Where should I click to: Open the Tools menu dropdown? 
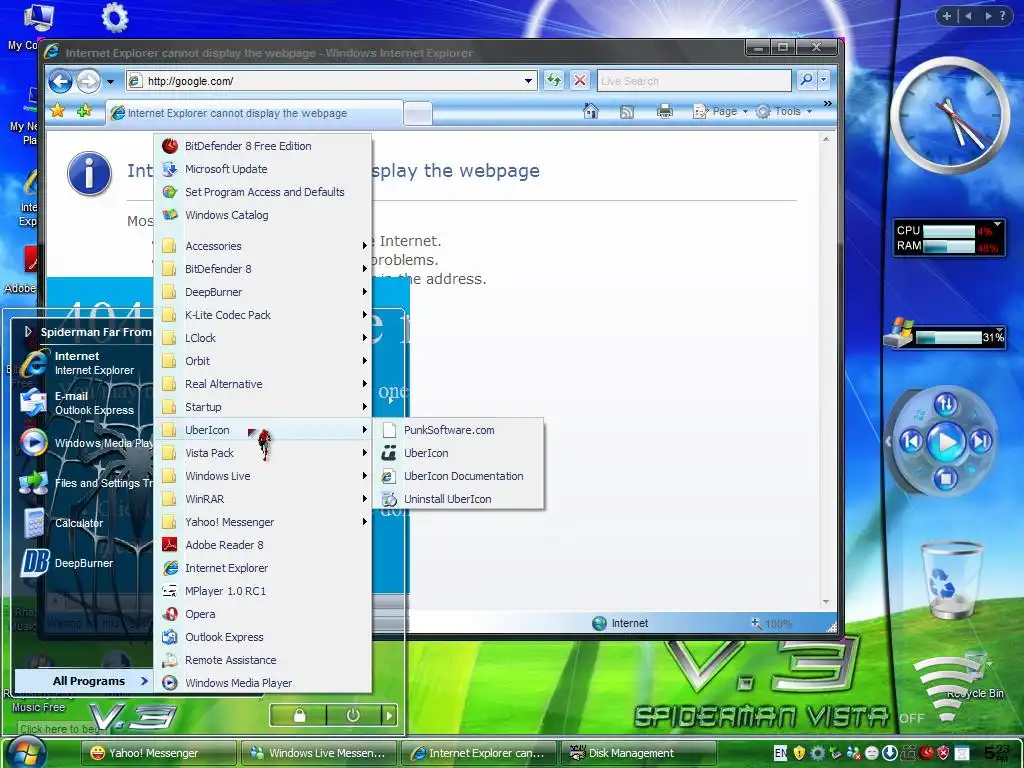tap(784, 112)
